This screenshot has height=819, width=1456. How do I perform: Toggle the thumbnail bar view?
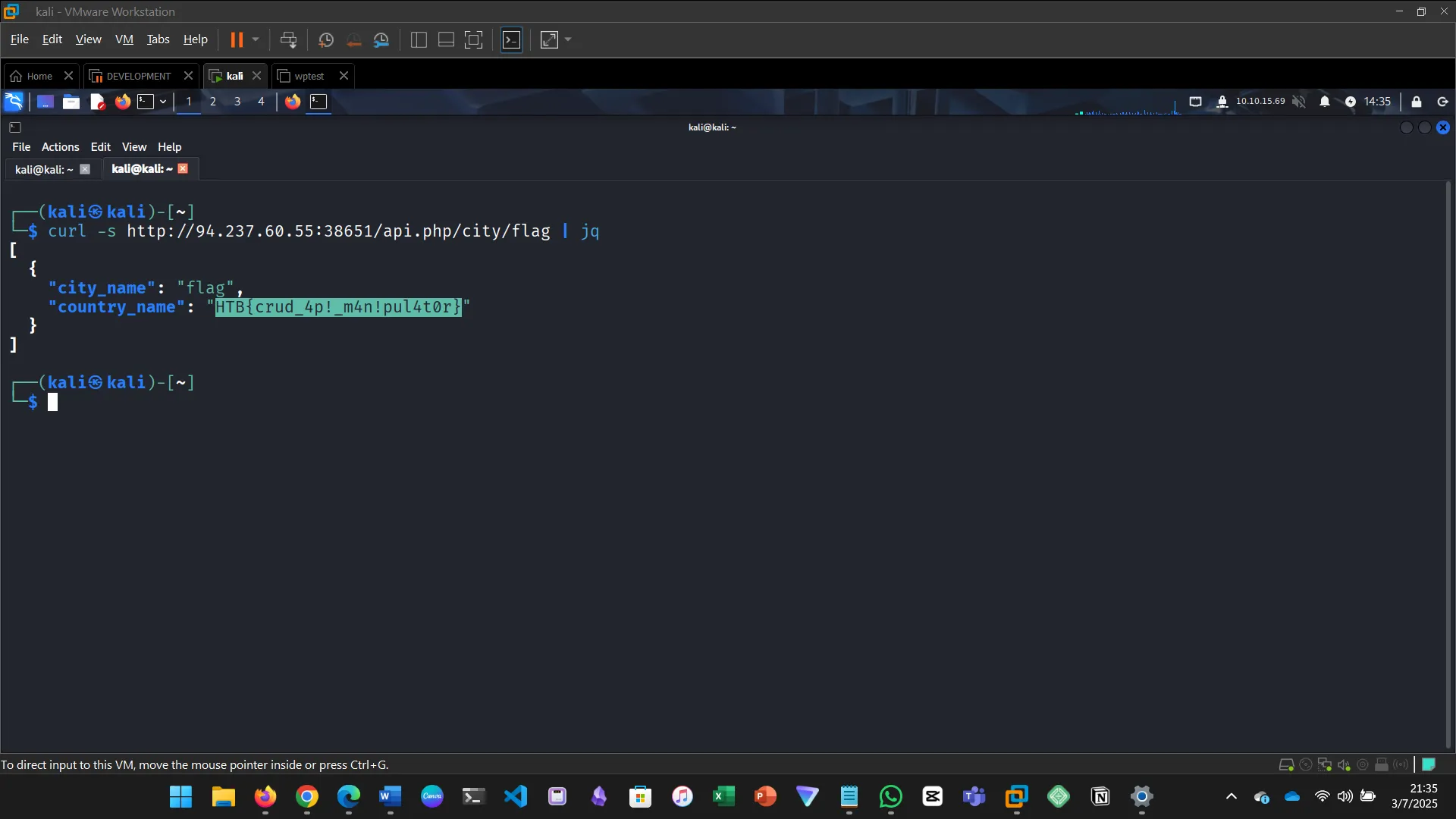[x=446, y=39]
